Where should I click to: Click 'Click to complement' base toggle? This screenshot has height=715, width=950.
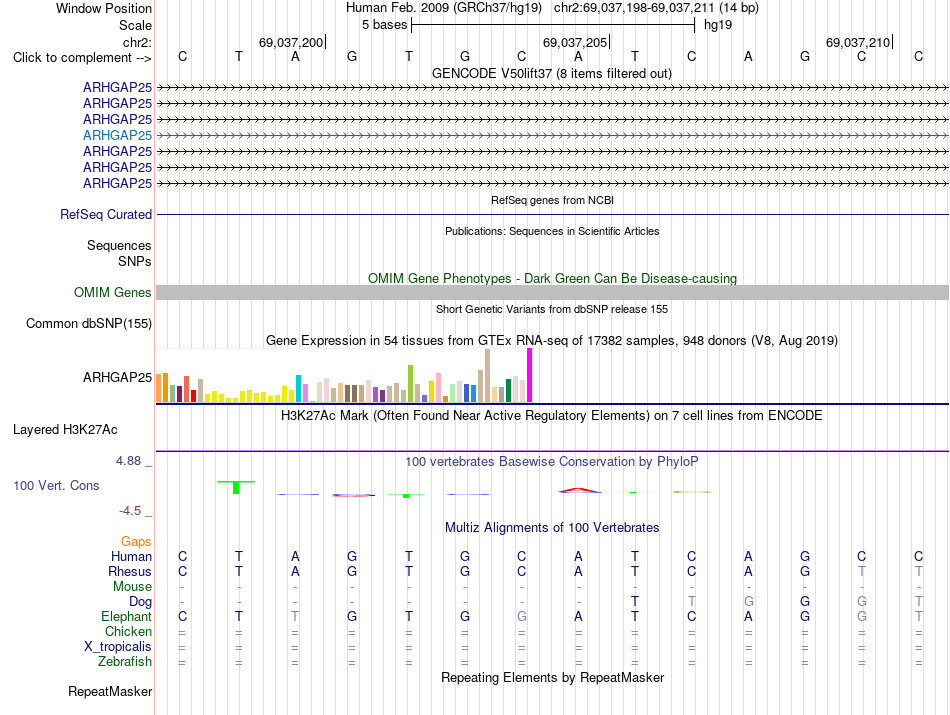click(82, 58)
